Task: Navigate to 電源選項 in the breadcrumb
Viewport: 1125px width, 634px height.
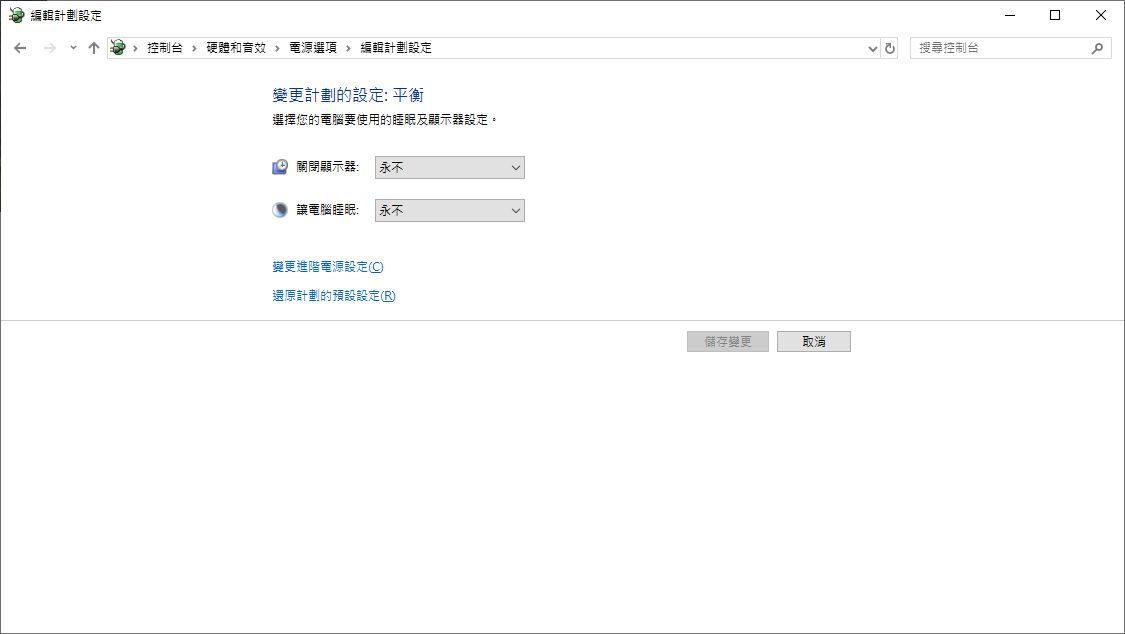Action: point(313,48)
